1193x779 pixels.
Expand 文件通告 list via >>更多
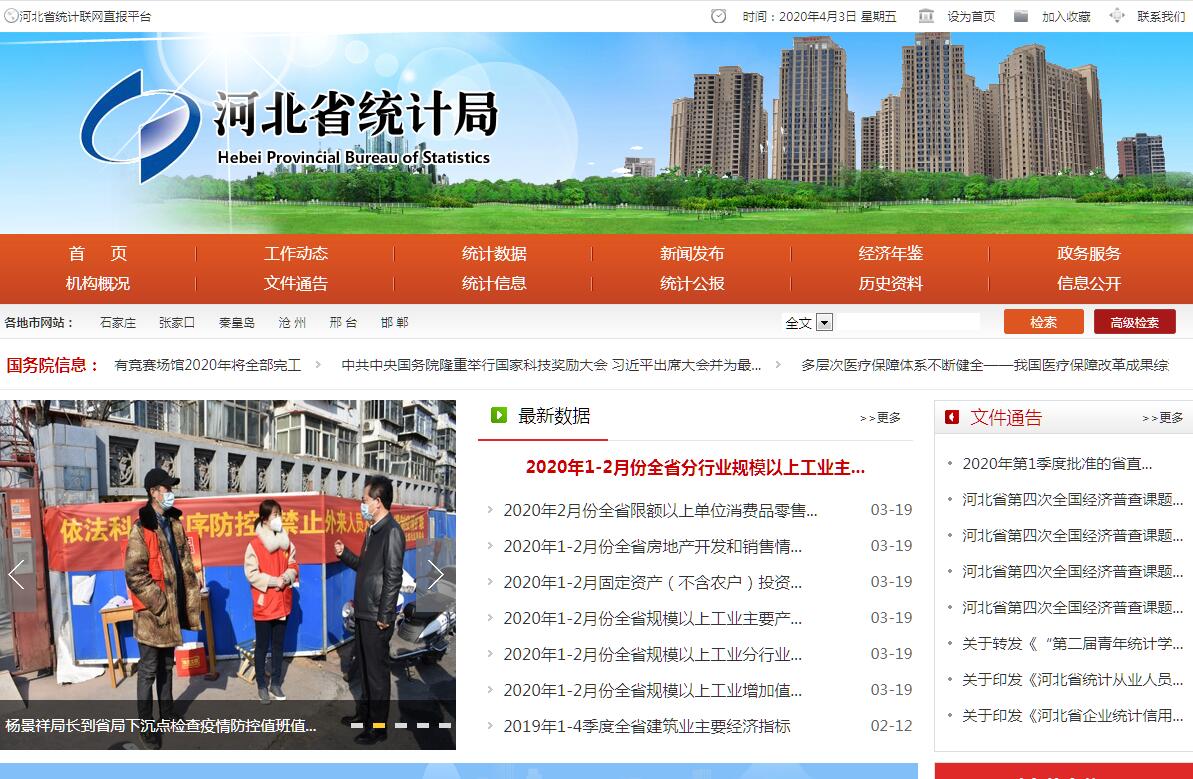pyautogui.click(x=1162, y=418)
